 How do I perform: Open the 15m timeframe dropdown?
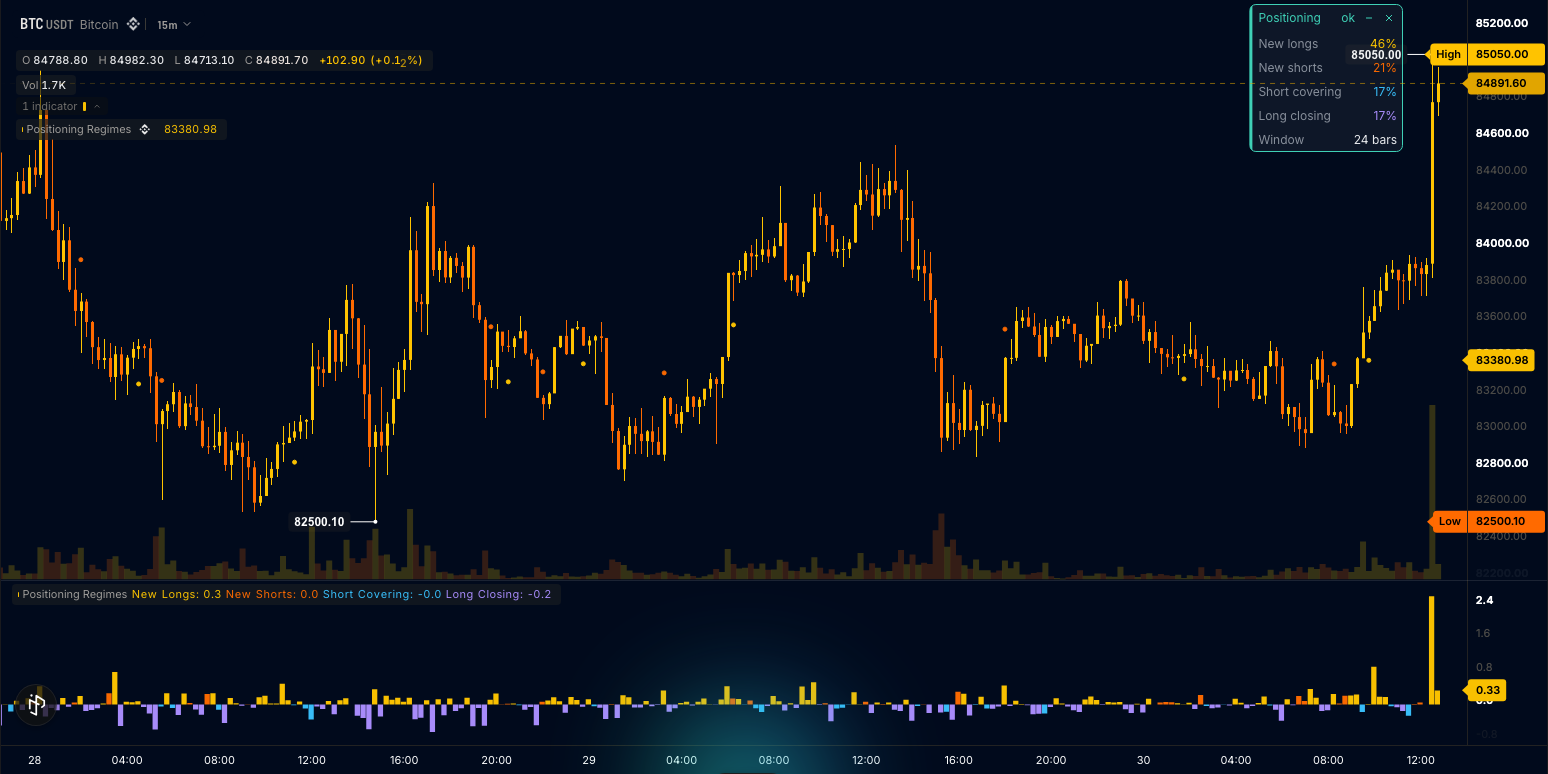(x=174, y=24)
